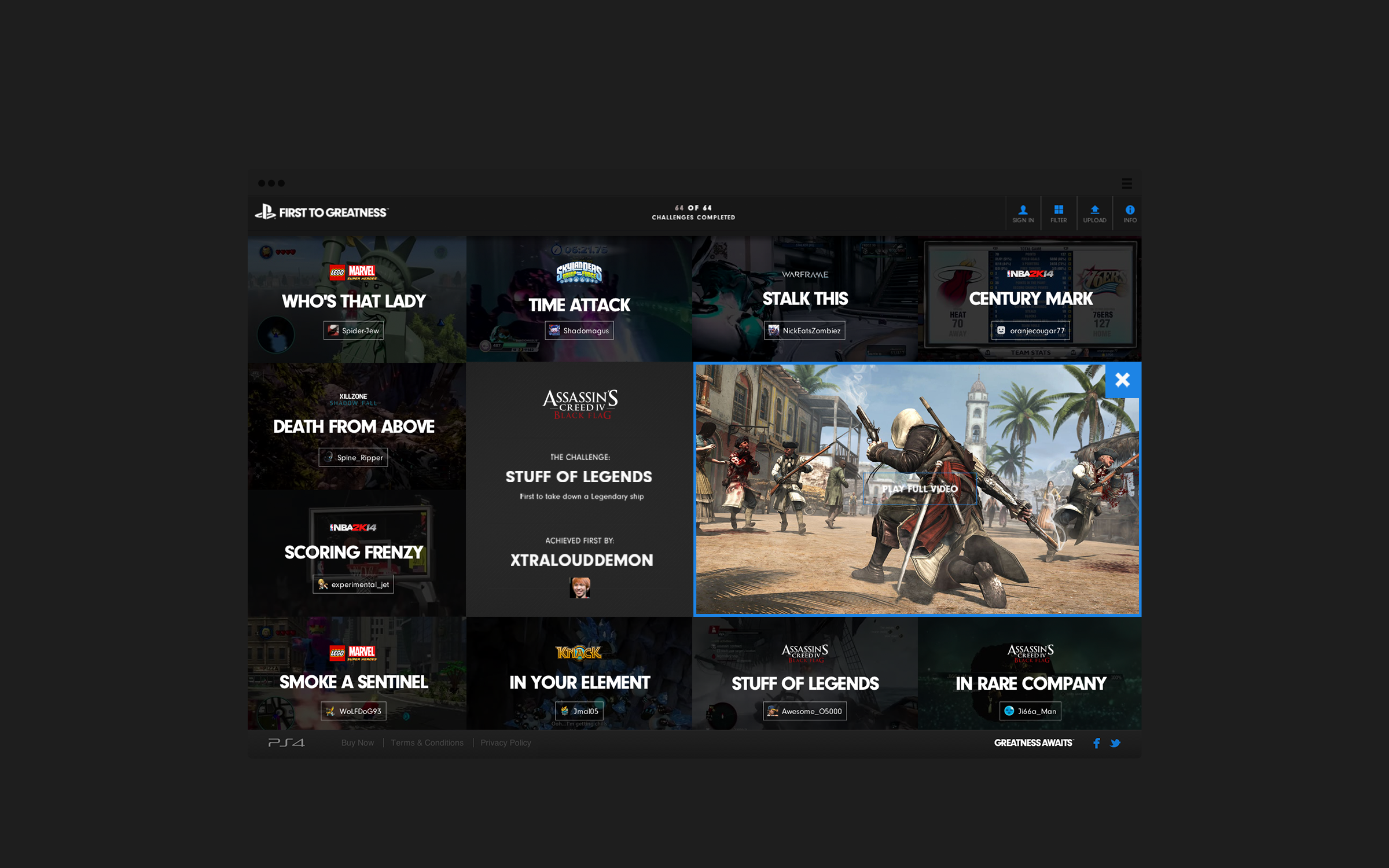Share on Twitter icon in footer
This screenshot has height=868, width=1389.
click(1115, 743)
